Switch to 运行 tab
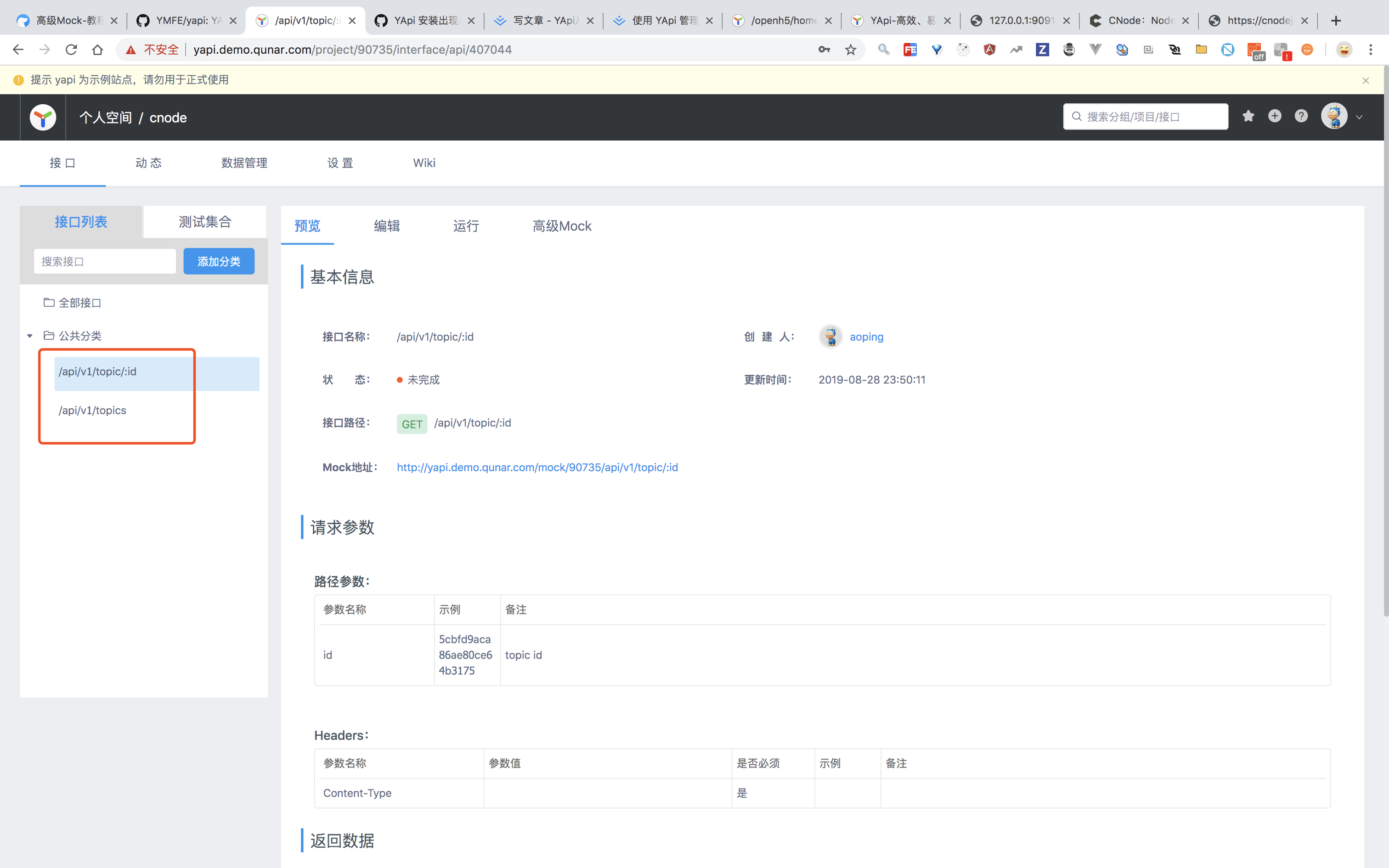1389x868 pixels. click(466, 226)
